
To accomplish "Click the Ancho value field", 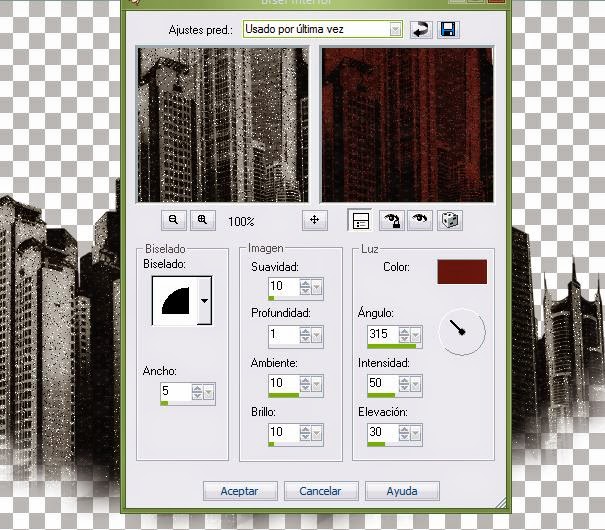I will [176, 392].
